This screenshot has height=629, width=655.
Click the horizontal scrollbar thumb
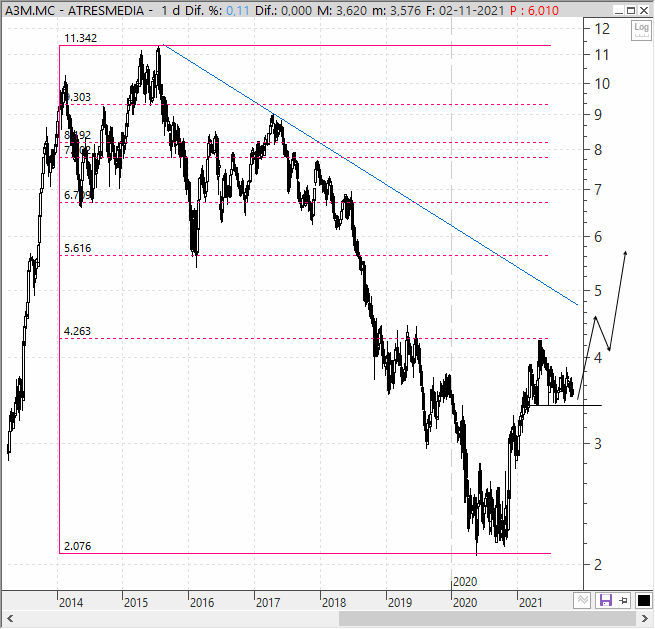pyautogui.click(x=487, y=619)
